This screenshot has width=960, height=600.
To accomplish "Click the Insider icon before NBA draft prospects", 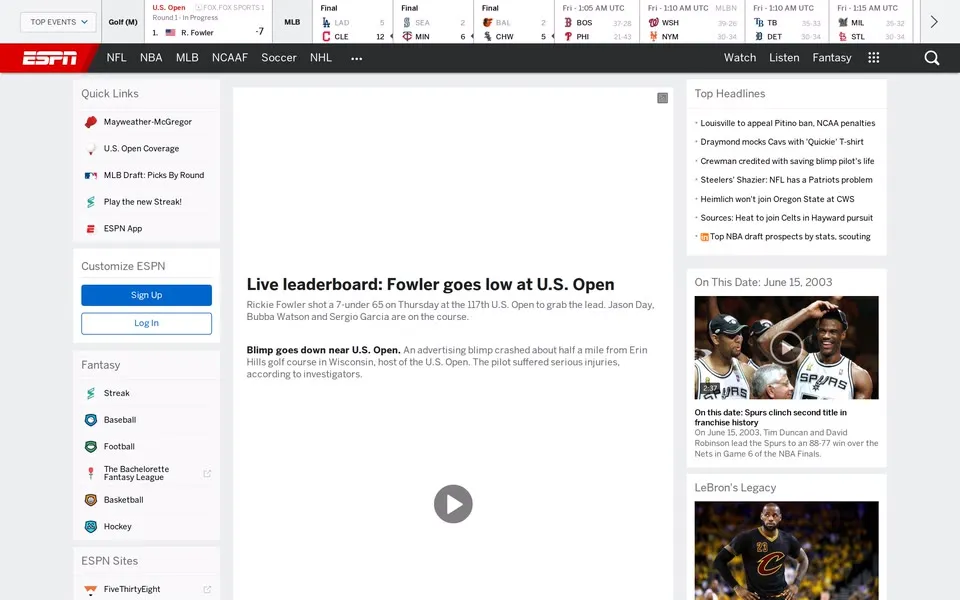I will pos(704,237).
